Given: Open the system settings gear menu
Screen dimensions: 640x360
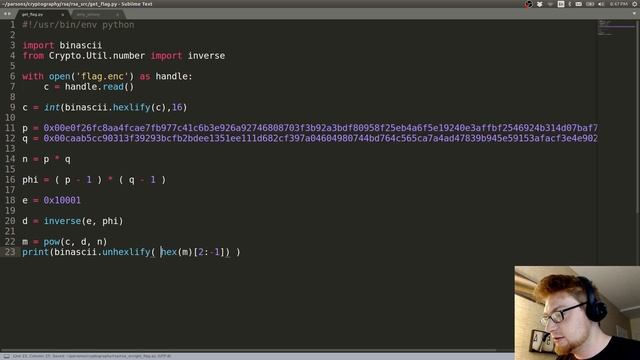Looking at the screenshot, I should 635,4.
